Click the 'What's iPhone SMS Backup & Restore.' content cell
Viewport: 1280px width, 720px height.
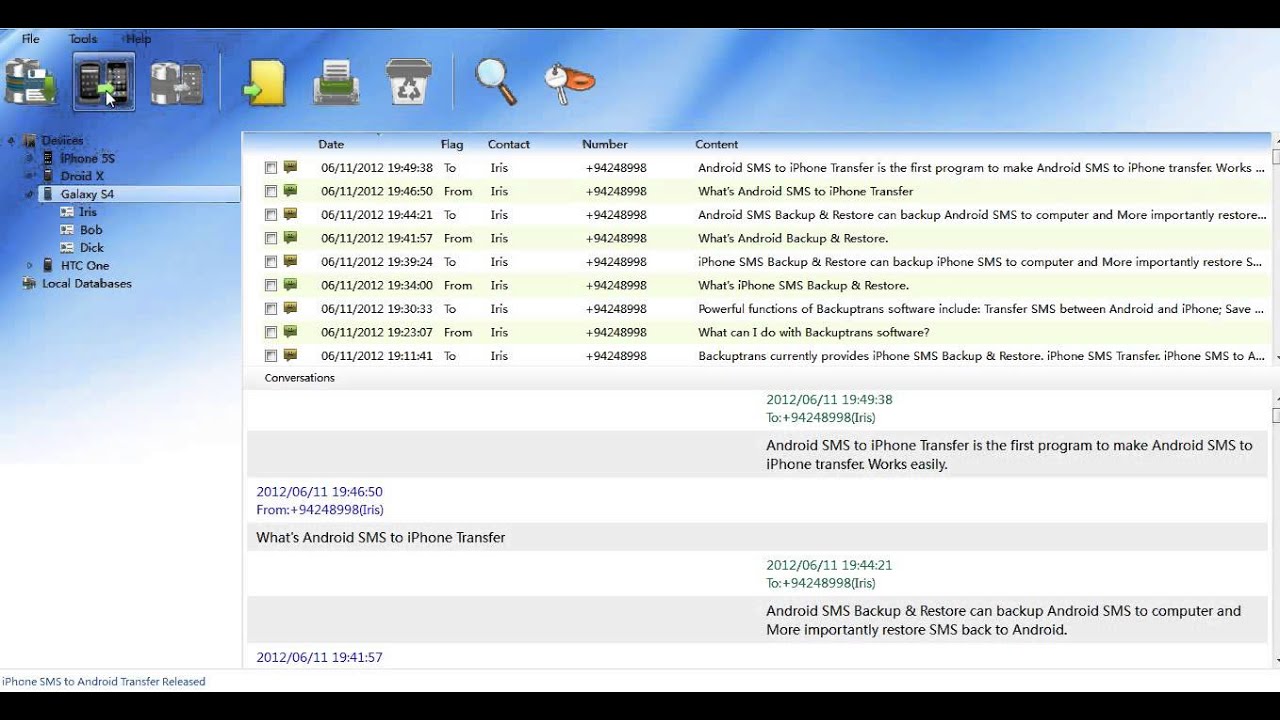point(803,285)
